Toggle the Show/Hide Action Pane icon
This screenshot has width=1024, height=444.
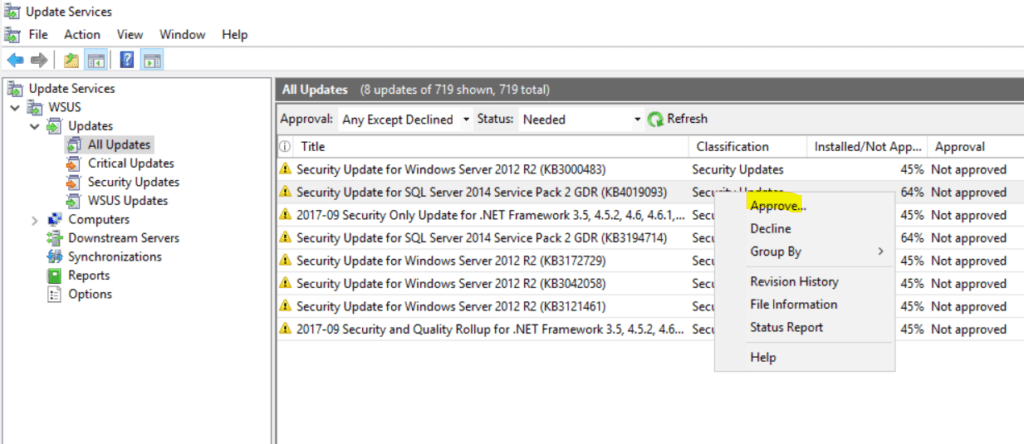(x=152, y=60)
